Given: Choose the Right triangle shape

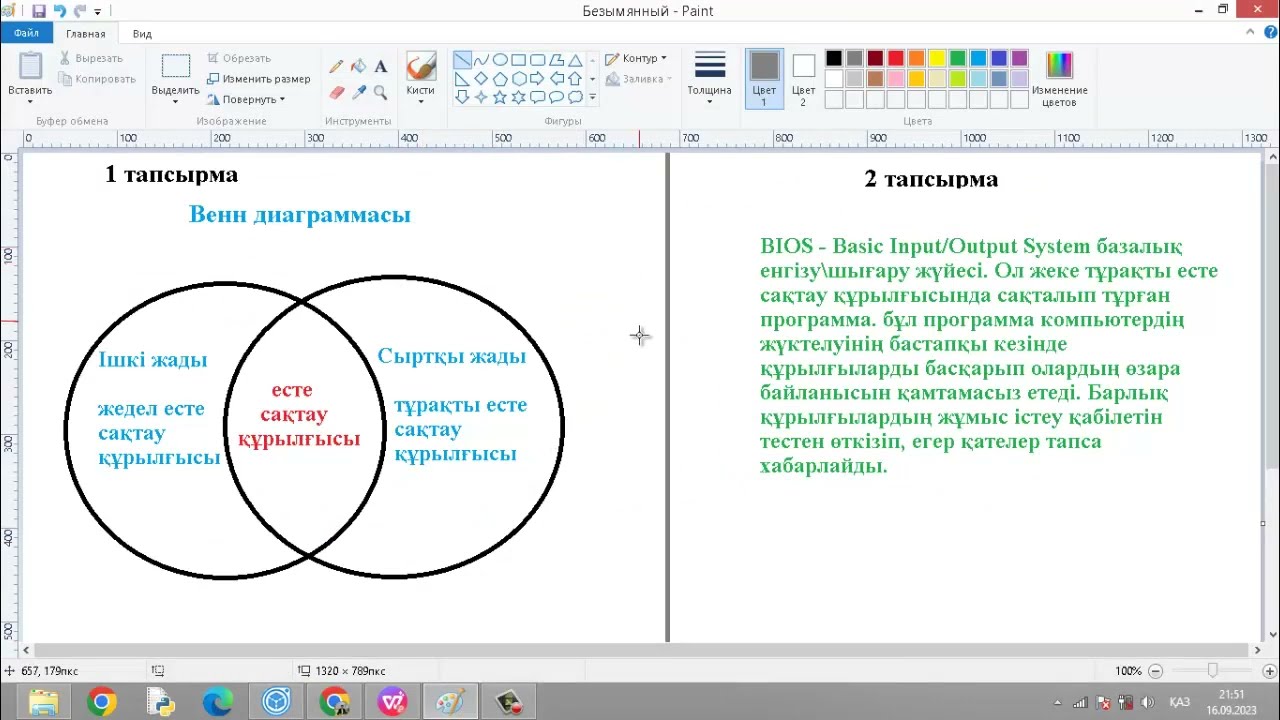Looking at the screenshot, I should coord(462,79).
